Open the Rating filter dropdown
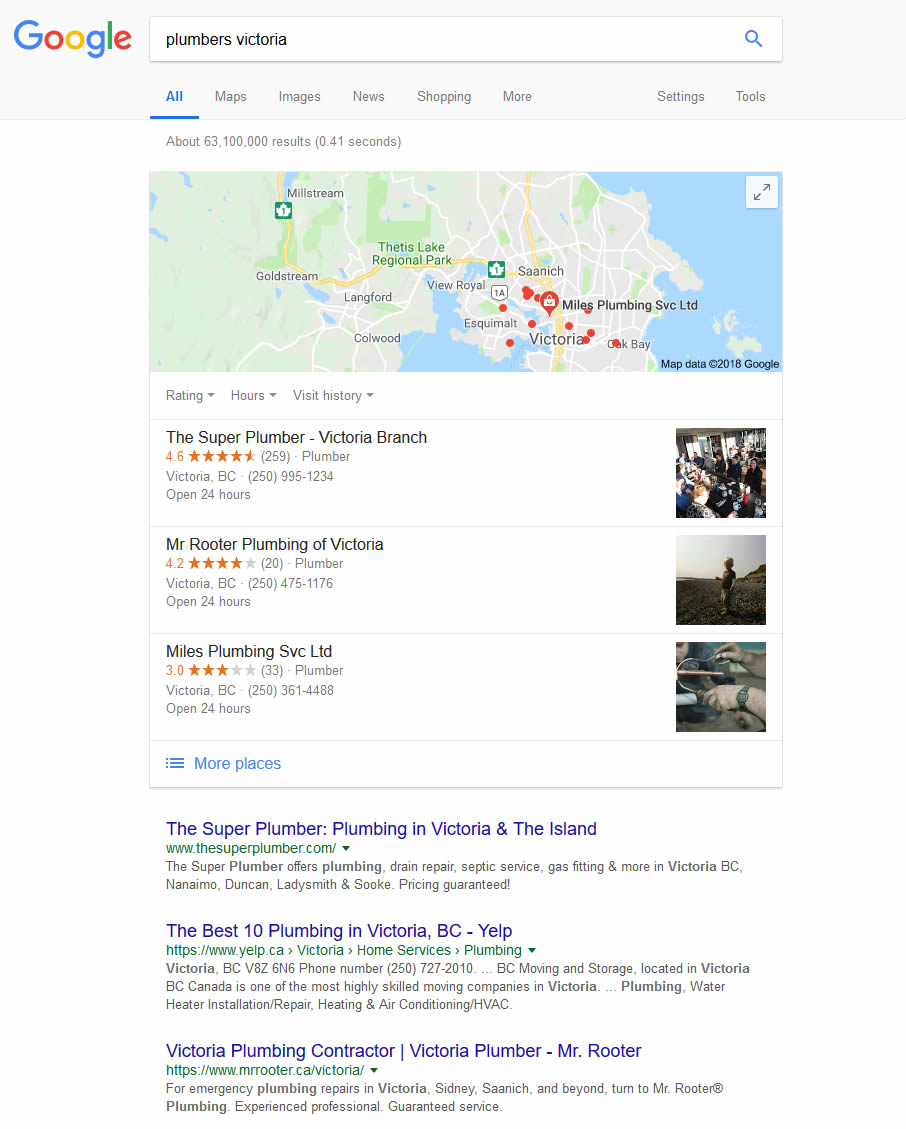The height and width of the screenshot is (1129, 906). [190, 395]
